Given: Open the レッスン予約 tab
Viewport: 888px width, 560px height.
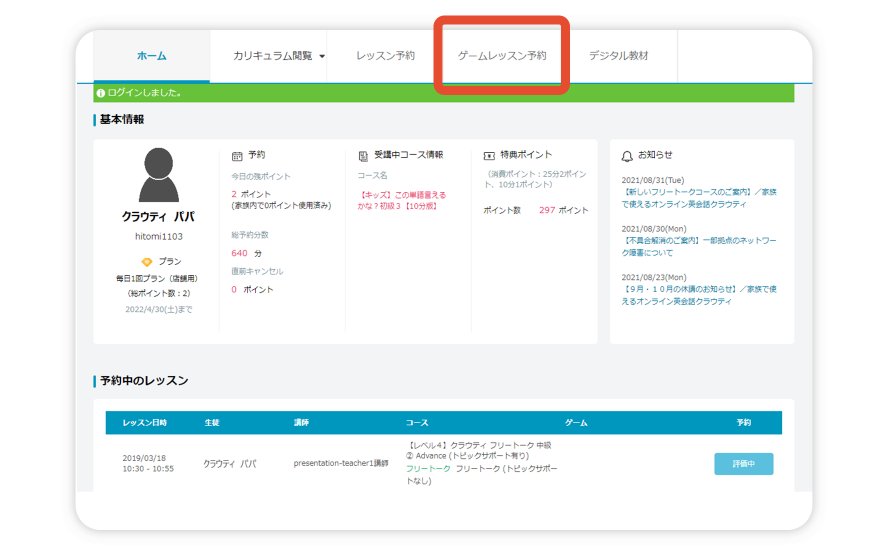Looking at the screenshot, I should [x=385, y=56].
